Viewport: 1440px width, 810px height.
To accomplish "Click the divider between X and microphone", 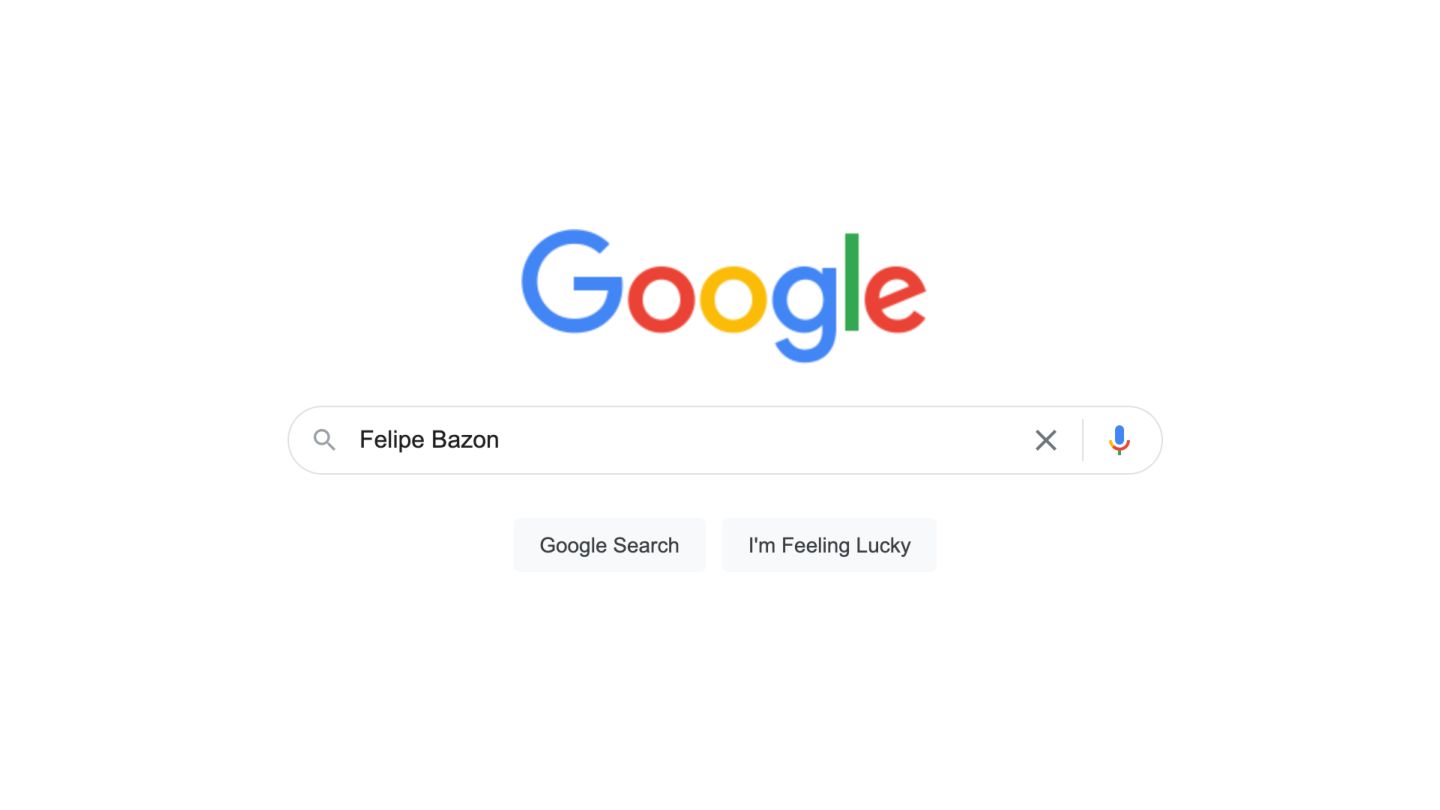I will 1083,440.
